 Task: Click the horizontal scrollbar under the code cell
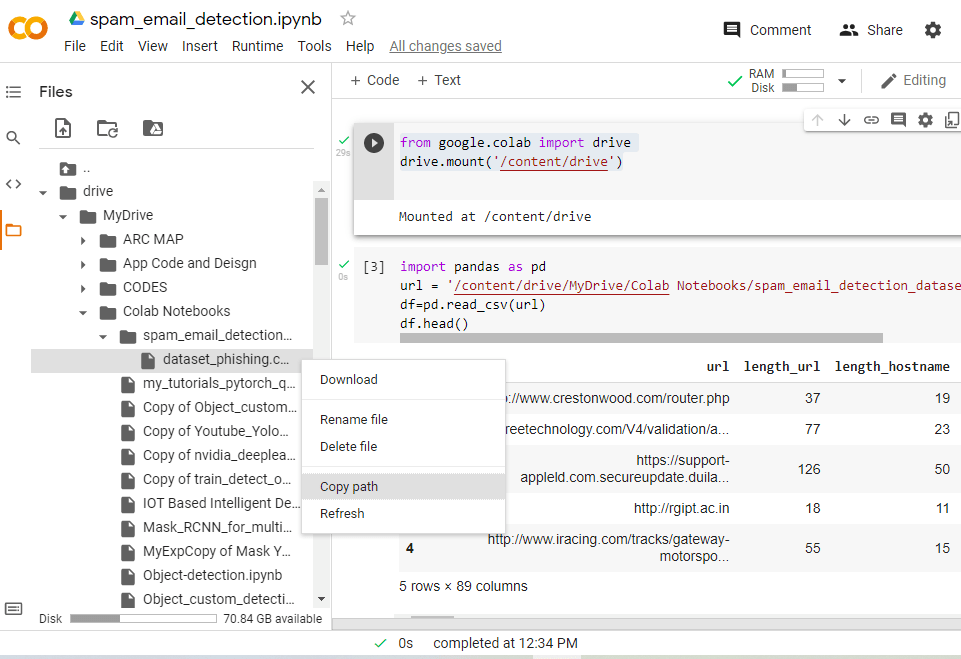click(640, 338)
